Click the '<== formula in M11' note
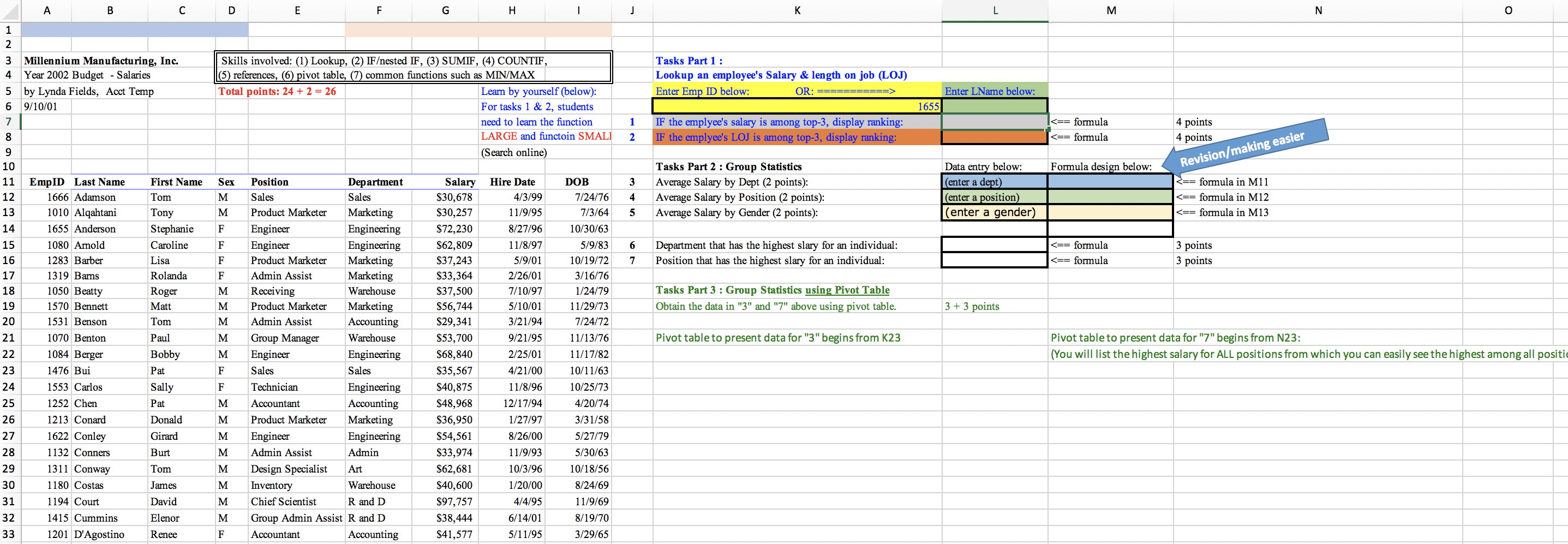1568x544 pixels. coord(1222,182)
